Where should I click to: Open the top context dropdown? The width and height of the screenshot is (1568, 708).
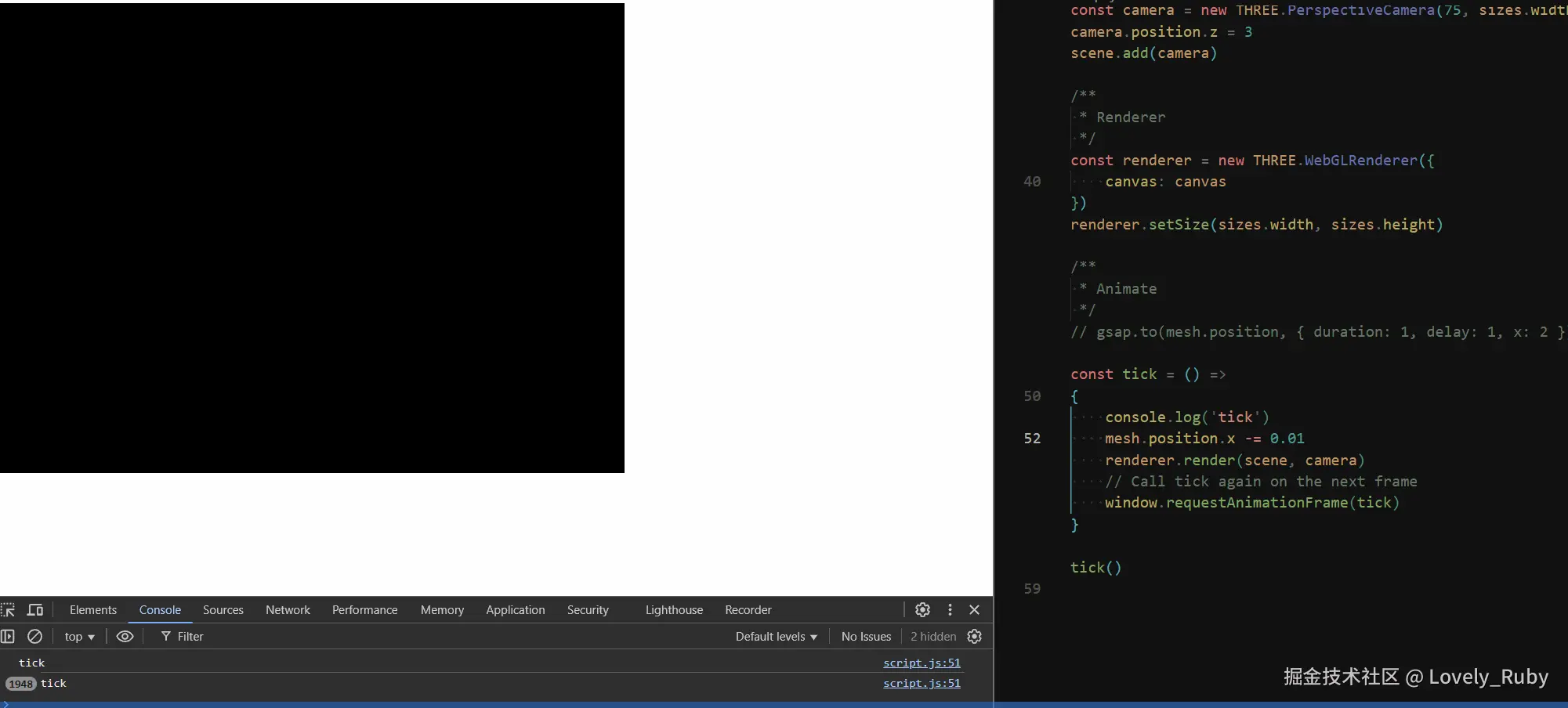pos(79,637)
